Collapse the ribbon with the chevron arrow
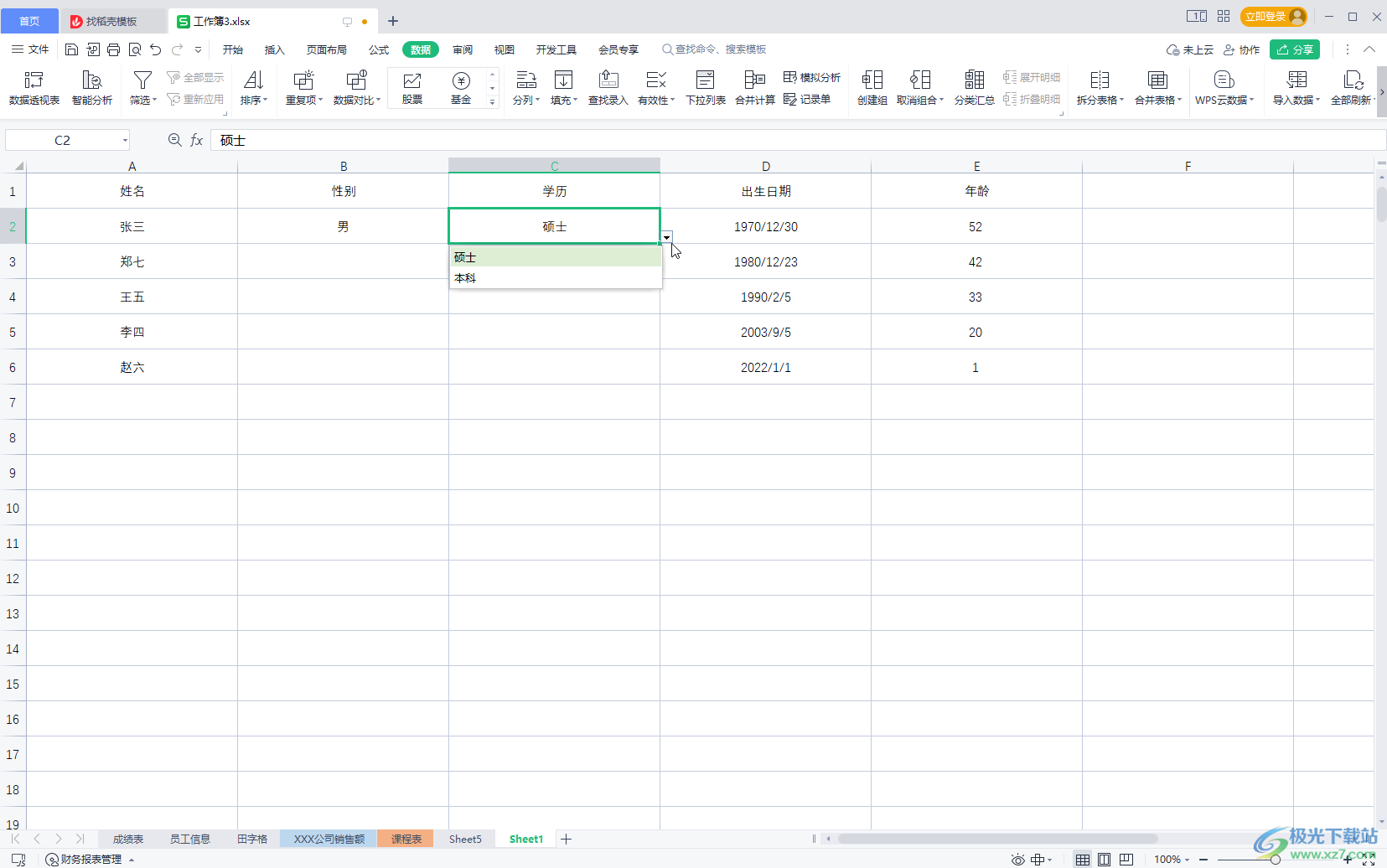Image resolution: width=1387 pixels, height=868 pixels. [x=1369, y=49]
